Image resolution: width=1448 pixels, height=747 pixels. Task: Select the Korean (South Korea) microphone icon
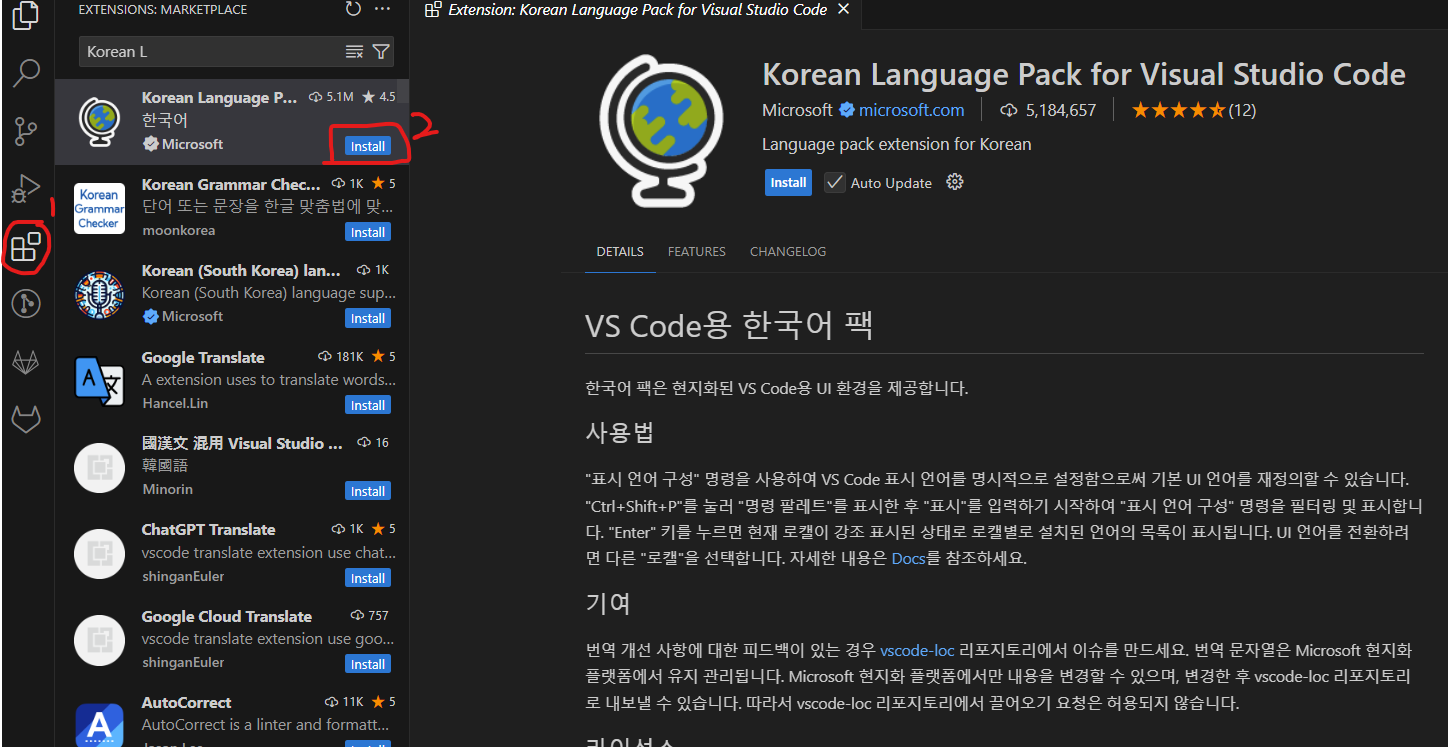tap(99, 295)
